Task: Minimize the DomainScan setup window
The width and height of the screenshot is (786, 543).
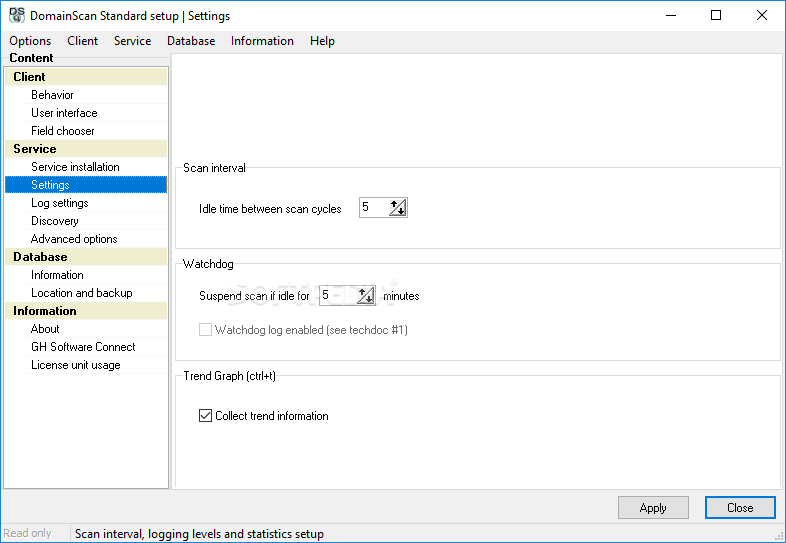Action: 671,16
